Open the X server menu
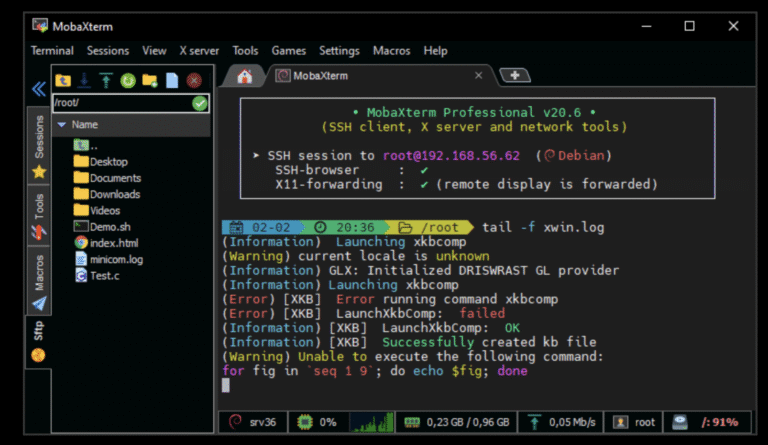The height and width of the screenshot is (445, 768). (x=200, y=50)
